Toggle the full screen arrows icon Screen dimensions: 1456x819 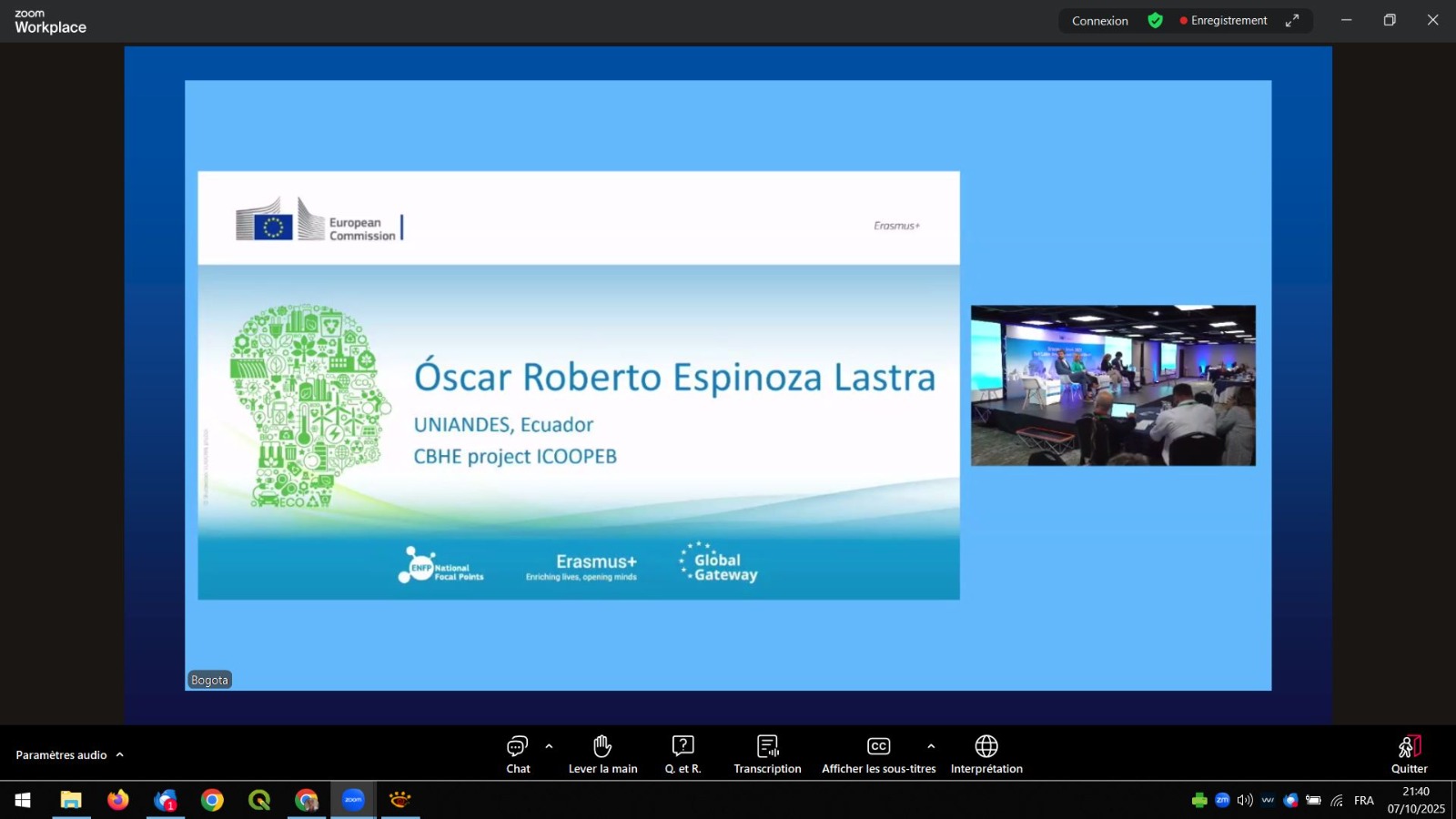(1291, 21)
